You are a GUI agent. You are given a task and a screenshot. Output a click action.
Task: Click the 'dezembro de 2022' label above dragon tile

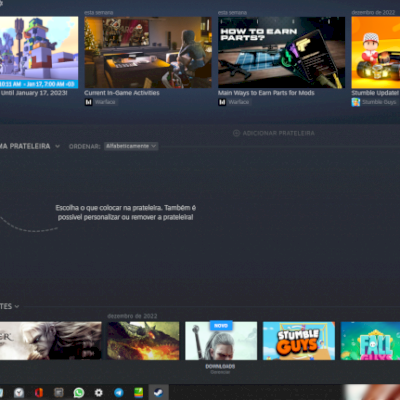coord(132,316)
